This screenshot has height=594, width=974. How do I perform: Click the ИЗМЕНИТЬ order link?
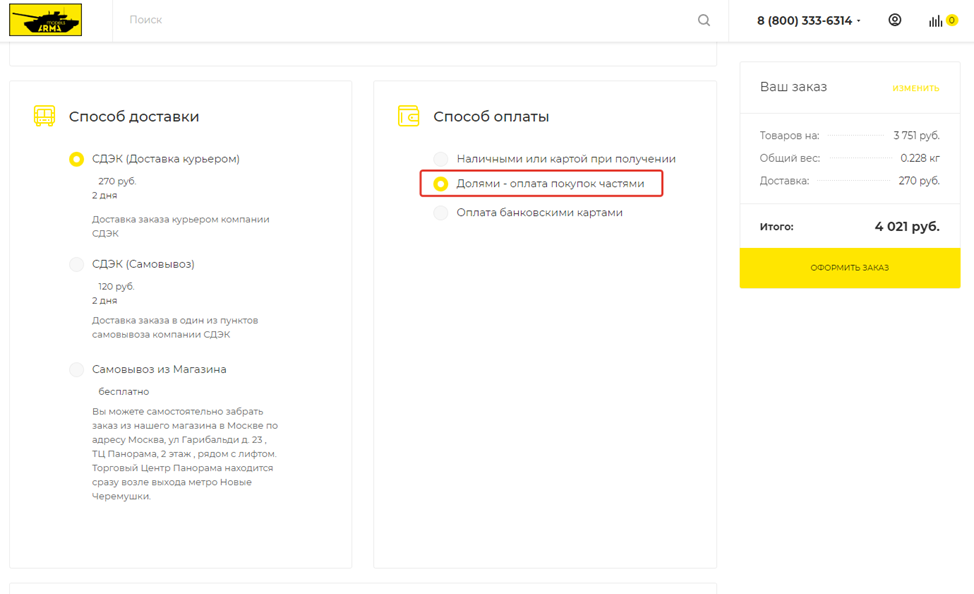pyautogui.click(x=915, y=88)
